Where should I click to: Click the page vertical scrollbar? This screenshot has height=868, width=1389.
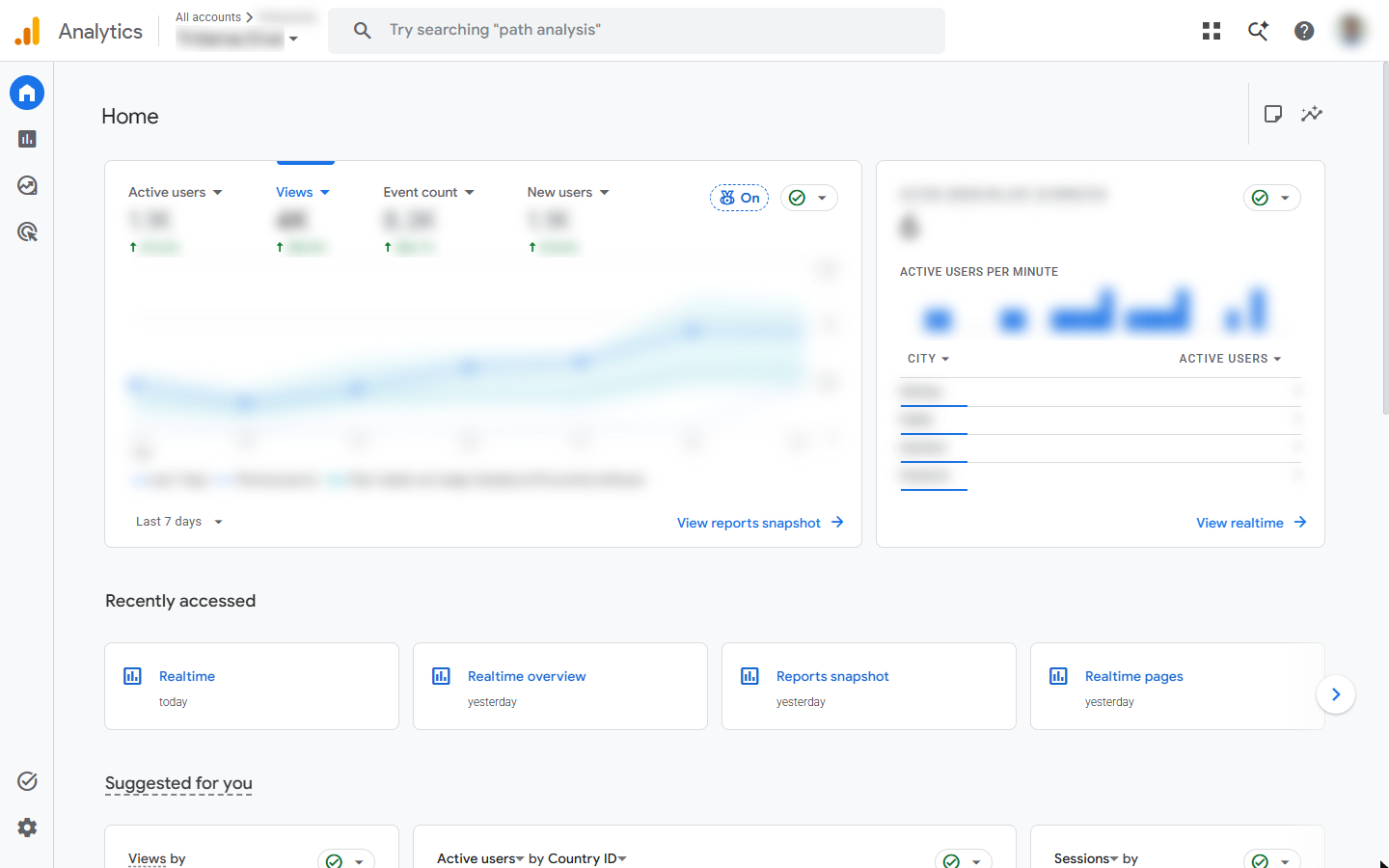pos(1384,239)
